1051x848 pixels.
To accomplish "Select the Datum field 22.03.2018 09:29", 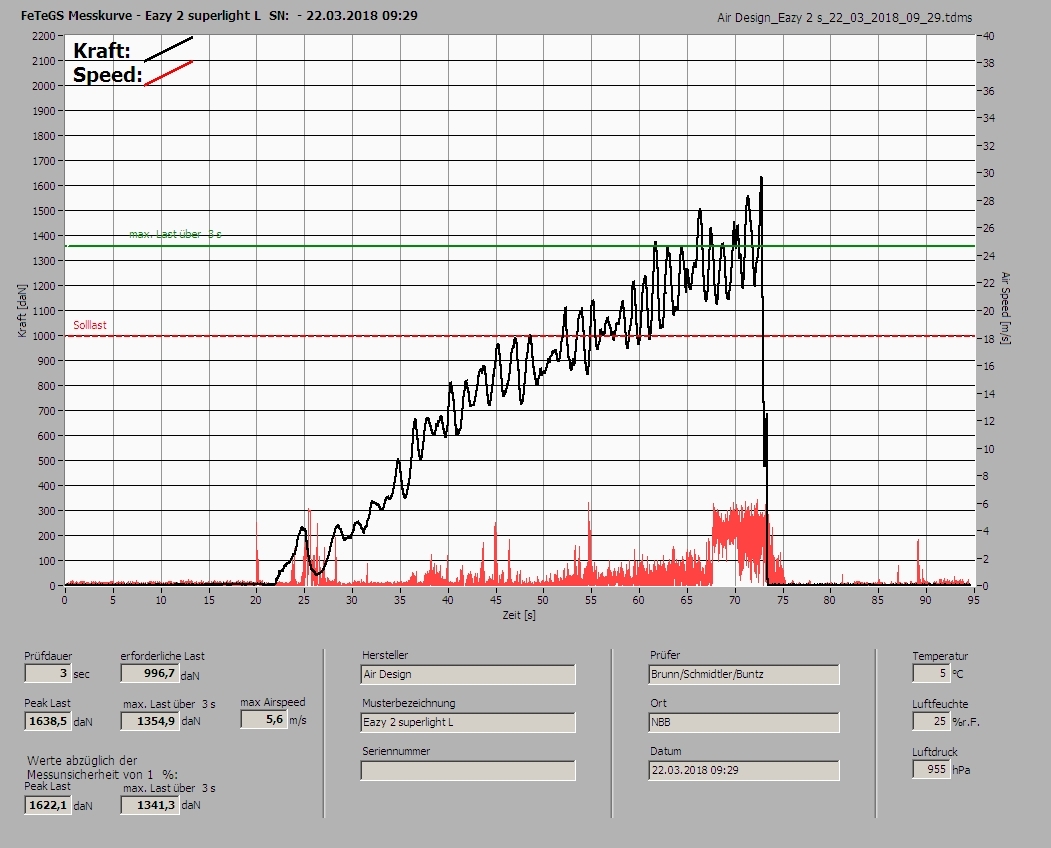I will pyautogui.click(x=744, y=771).
